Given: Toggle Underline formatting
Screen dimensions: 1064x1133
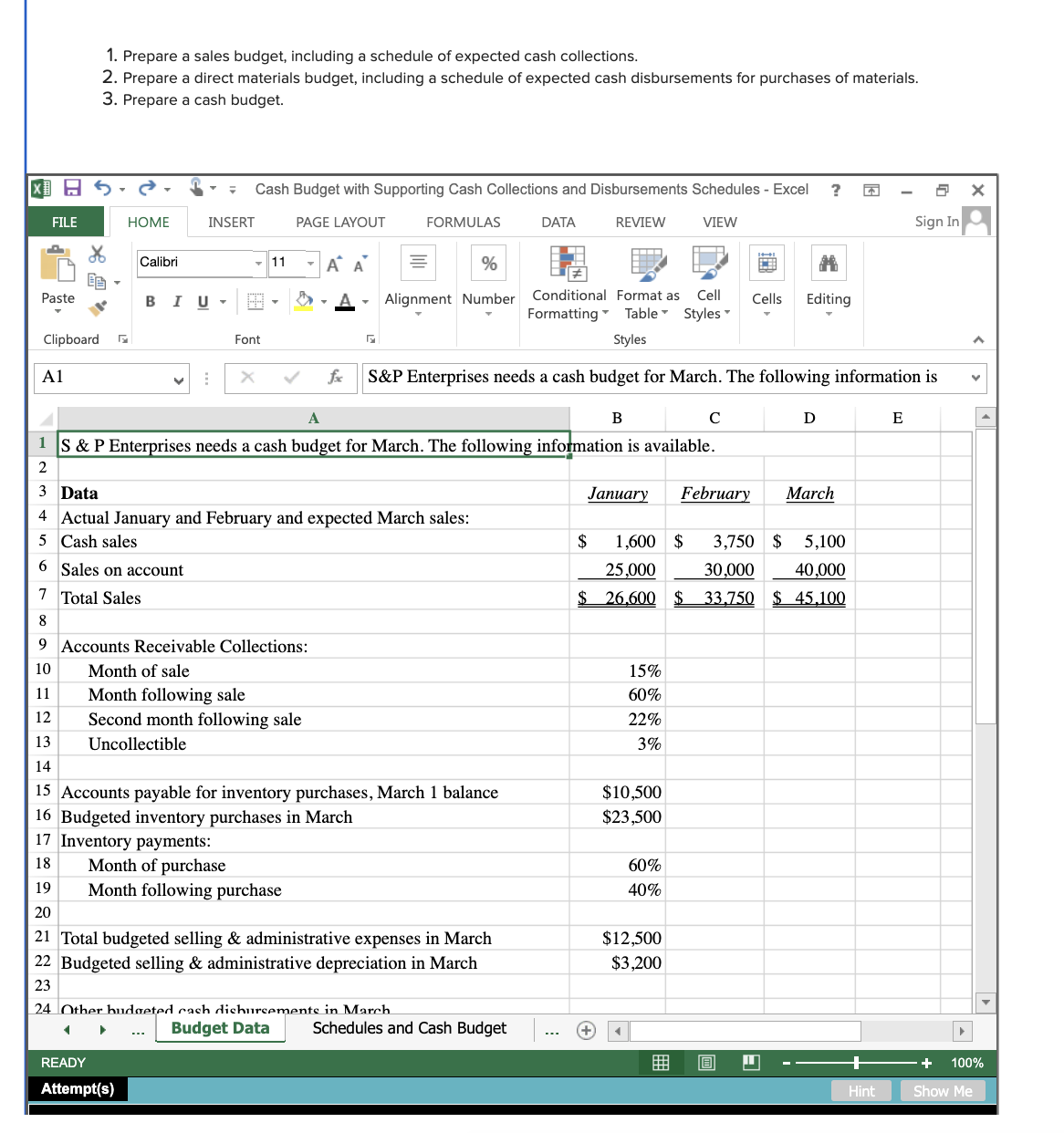Looking at the screenshot, I should coord(203,302).
